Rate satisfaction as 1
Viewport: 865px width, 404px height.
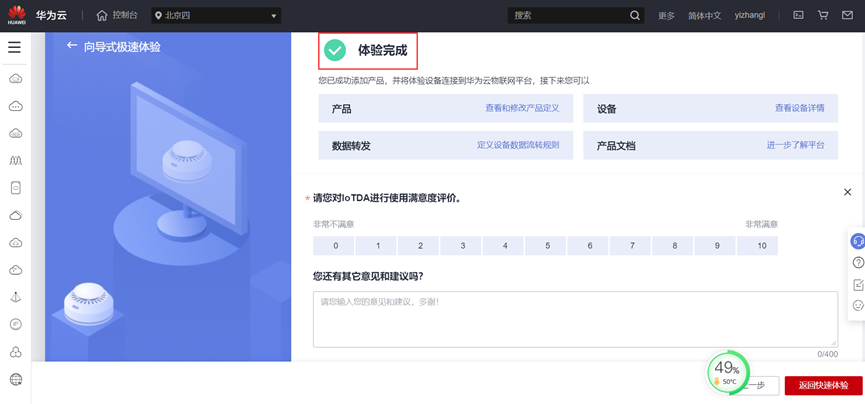coord(378,246)
